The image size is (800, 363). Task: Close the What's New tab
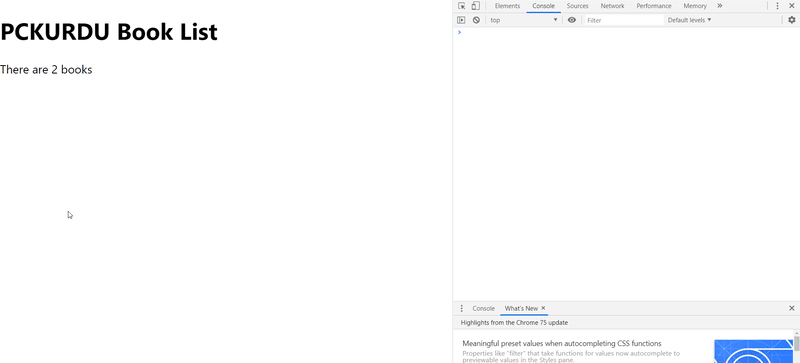[543, 308]
